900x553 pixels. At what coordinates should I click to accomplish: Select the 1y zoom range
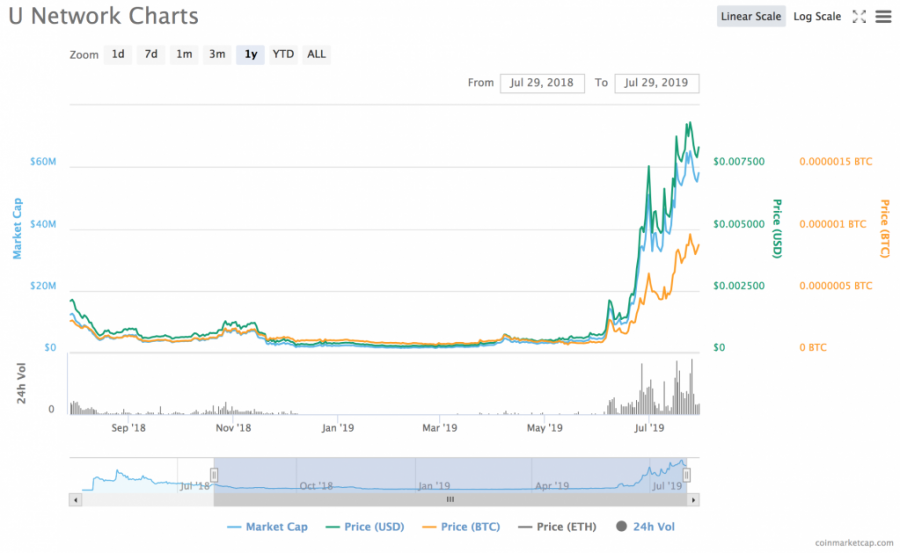pos(250,55)
